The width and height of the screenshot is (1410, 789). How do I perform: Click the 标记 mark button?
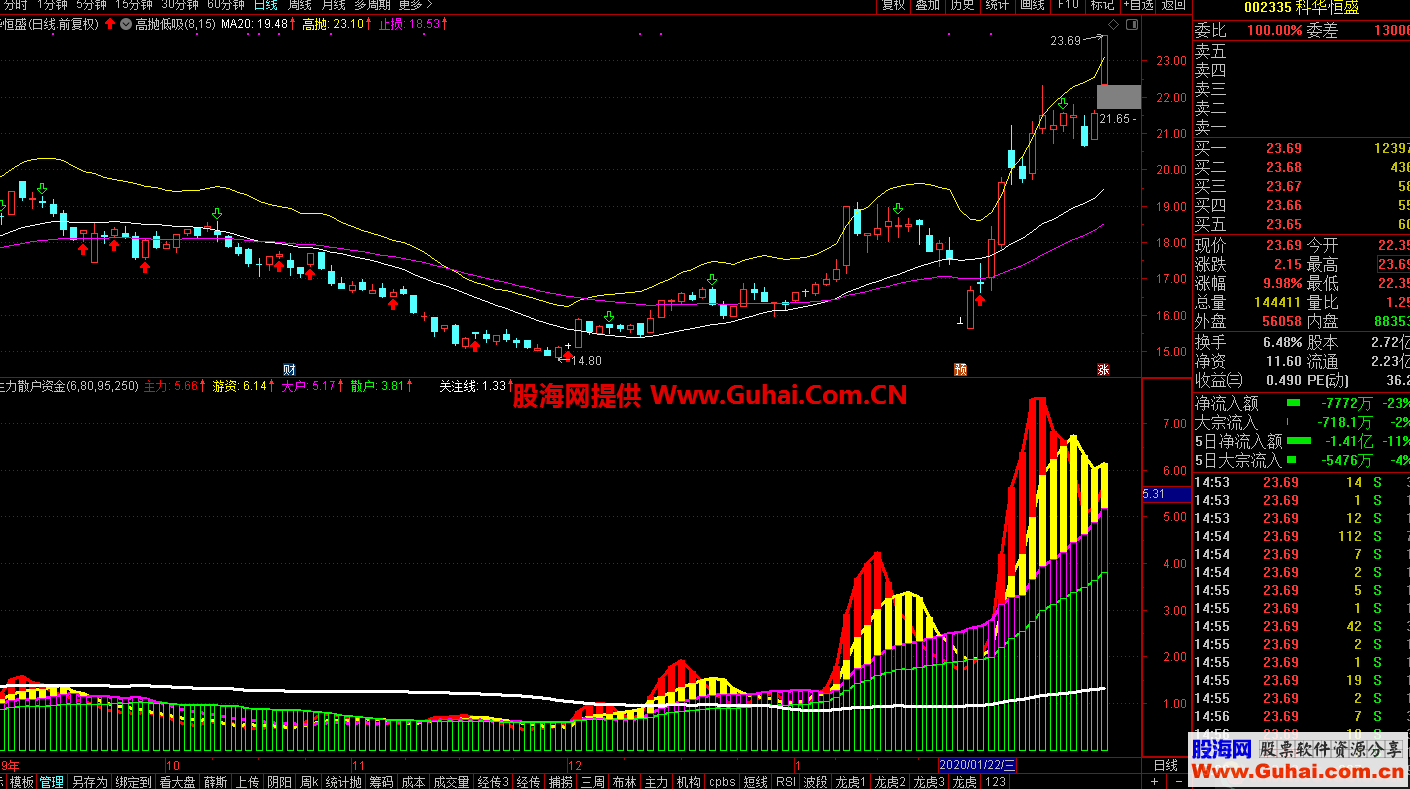1102,5
